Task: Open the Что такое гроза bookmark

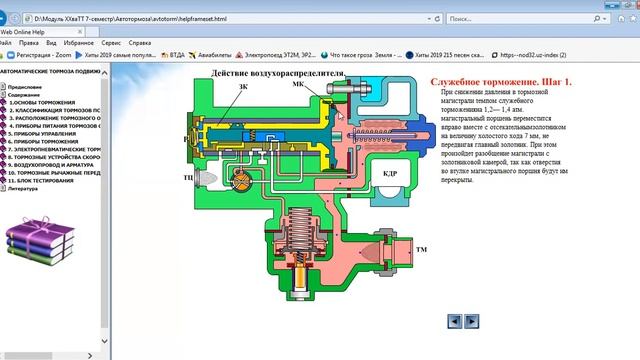Action: pyautogui.click(x=361, y=55)
